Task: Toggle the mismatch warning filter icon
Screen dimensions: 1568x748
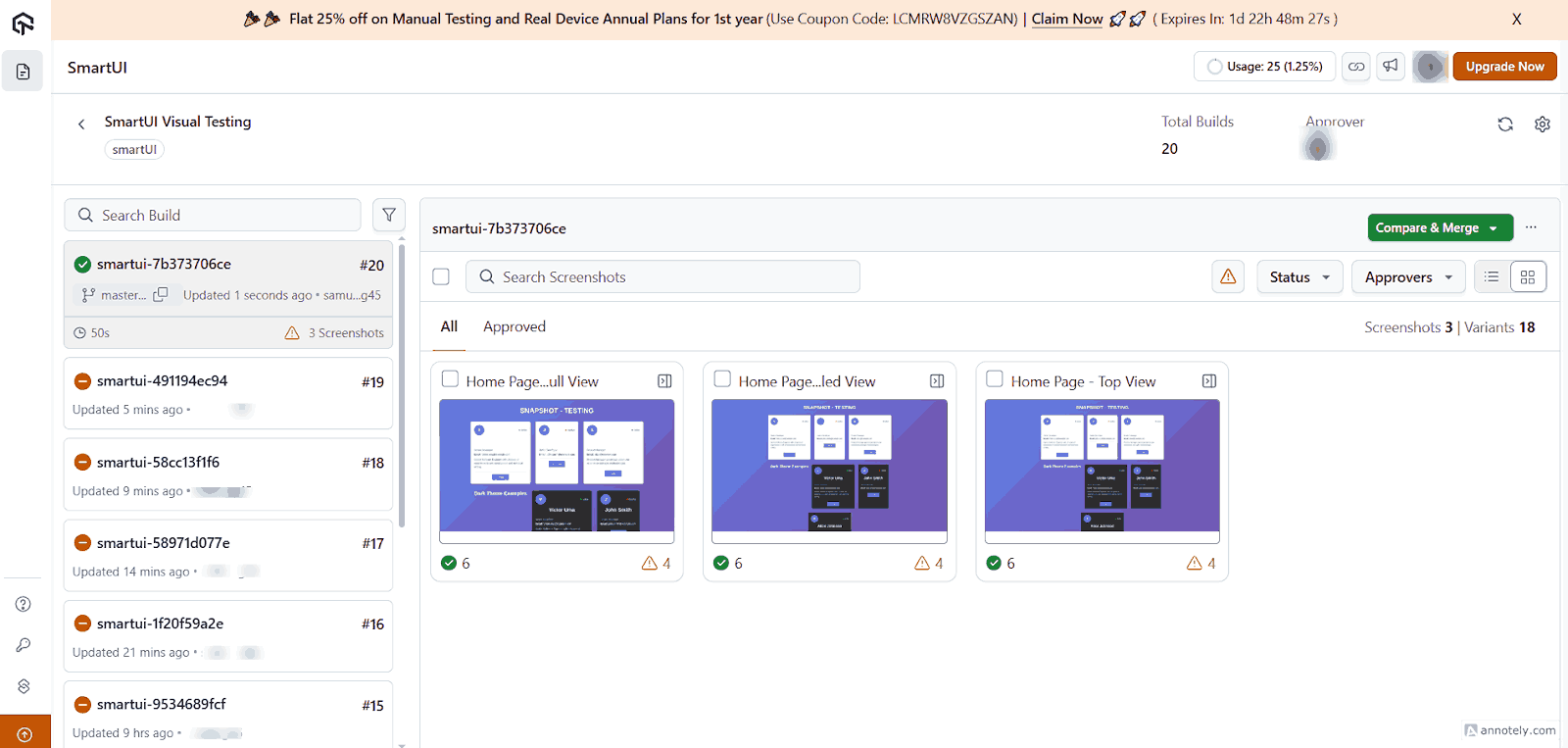Action: pos(1228,277)
